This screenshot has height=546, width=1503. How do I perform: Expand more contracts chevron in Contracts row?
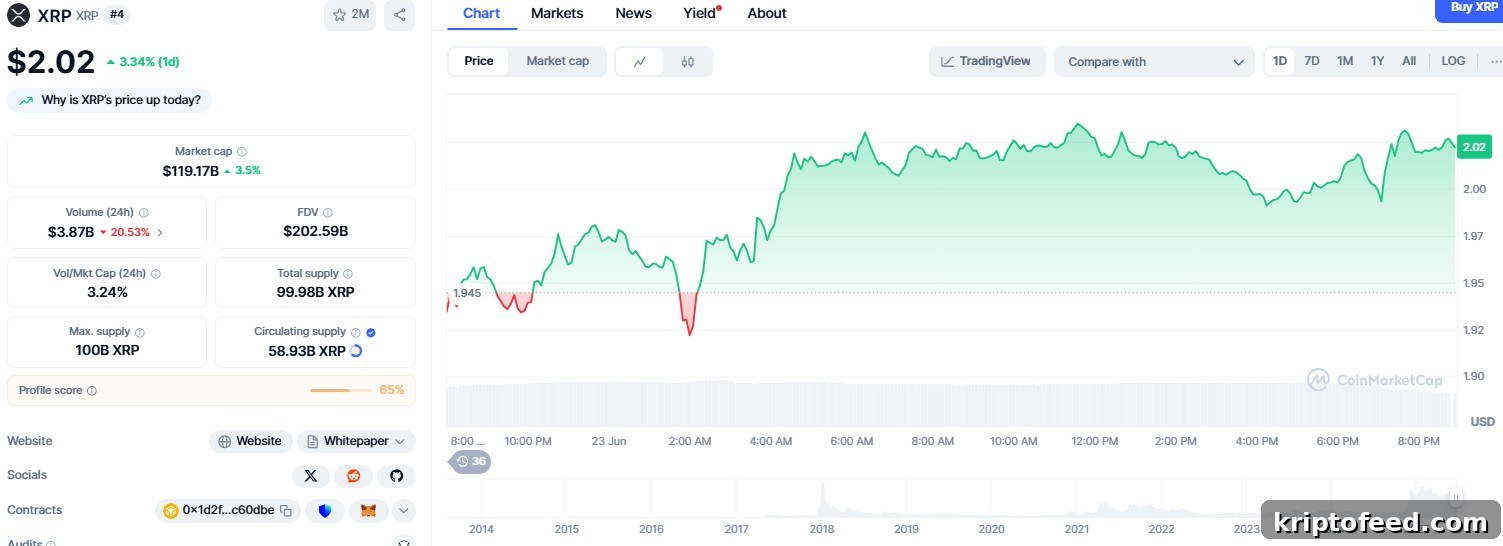click(403, 511)
